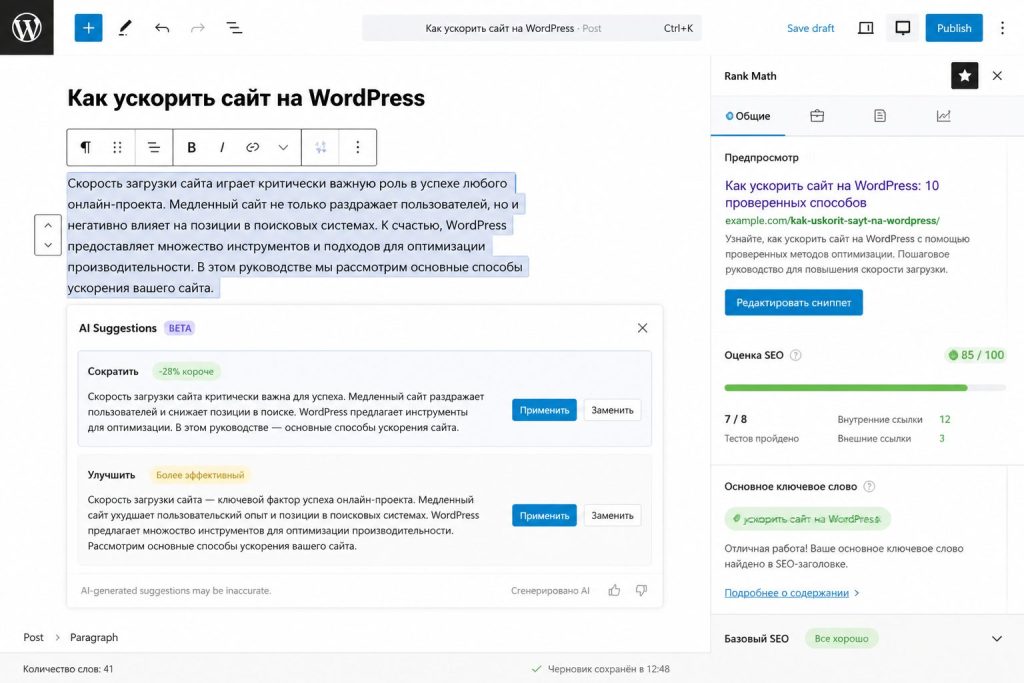Viewport: 1024px width, 683px height.
Task: Give thumbs up to AI suggestions
Action: tap(614, 590)
